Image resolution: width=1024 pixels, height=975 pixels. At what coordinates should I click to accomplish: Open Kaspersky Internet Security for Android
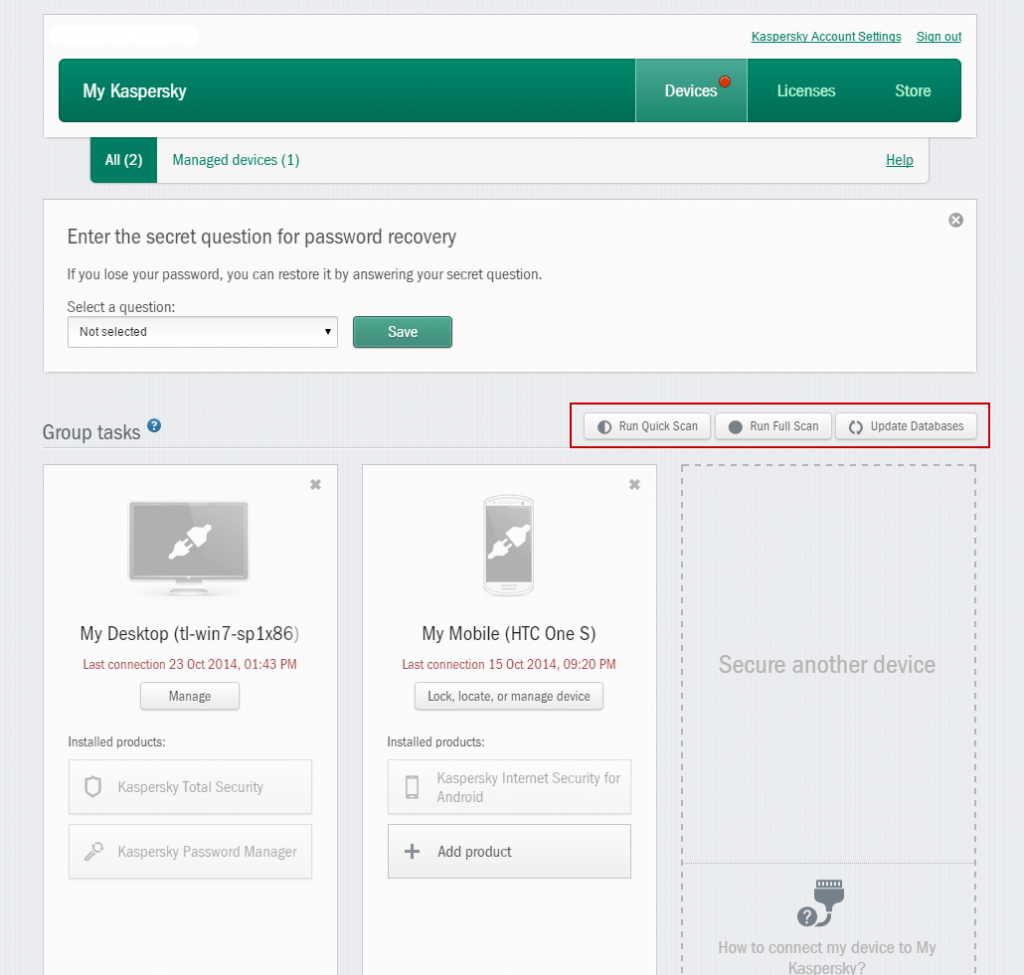tap(509, 787)
